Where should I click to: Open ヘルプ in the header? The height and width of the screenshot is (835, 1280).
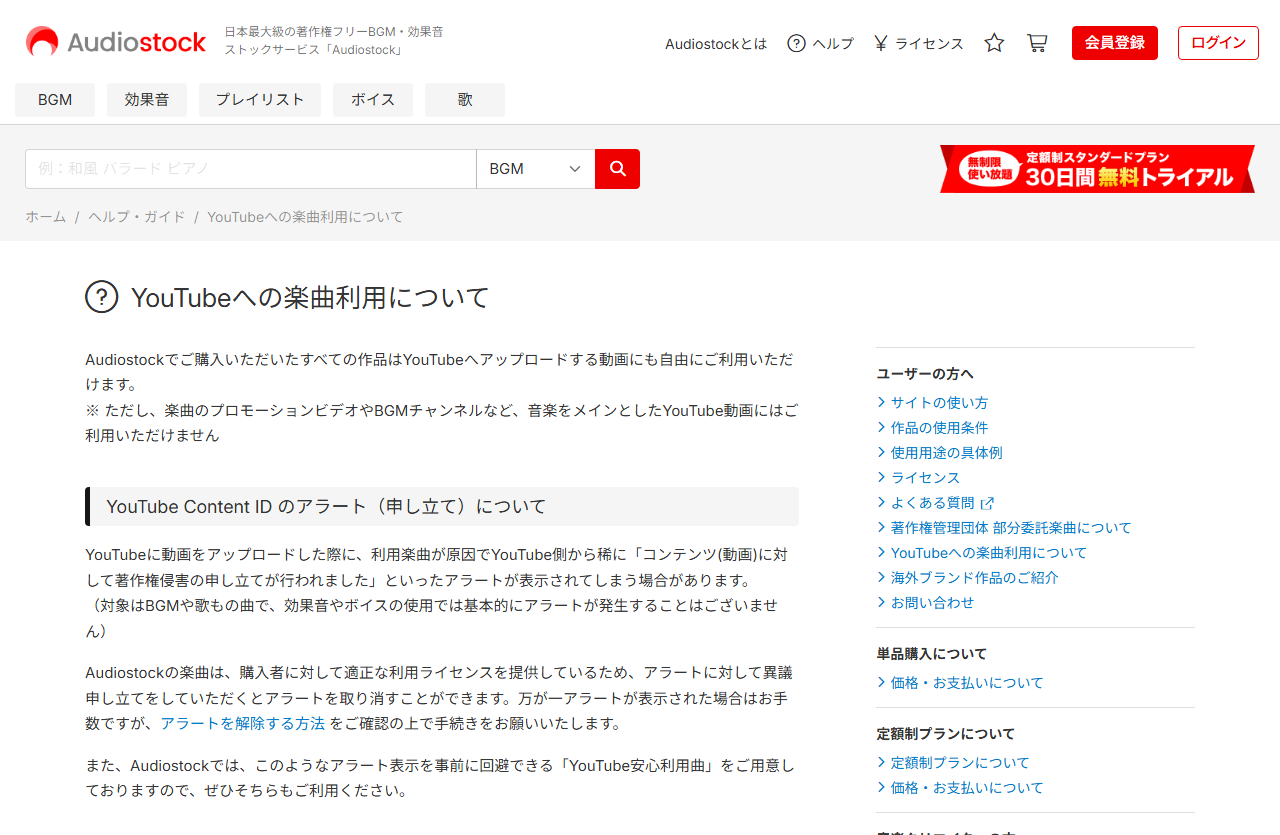click(833, 43)
